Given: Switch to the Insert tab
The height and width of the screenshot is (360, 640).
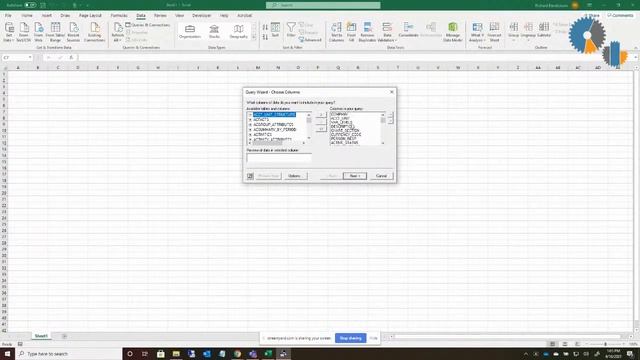Looking at the screenshot, I should [x=47, y=16].
